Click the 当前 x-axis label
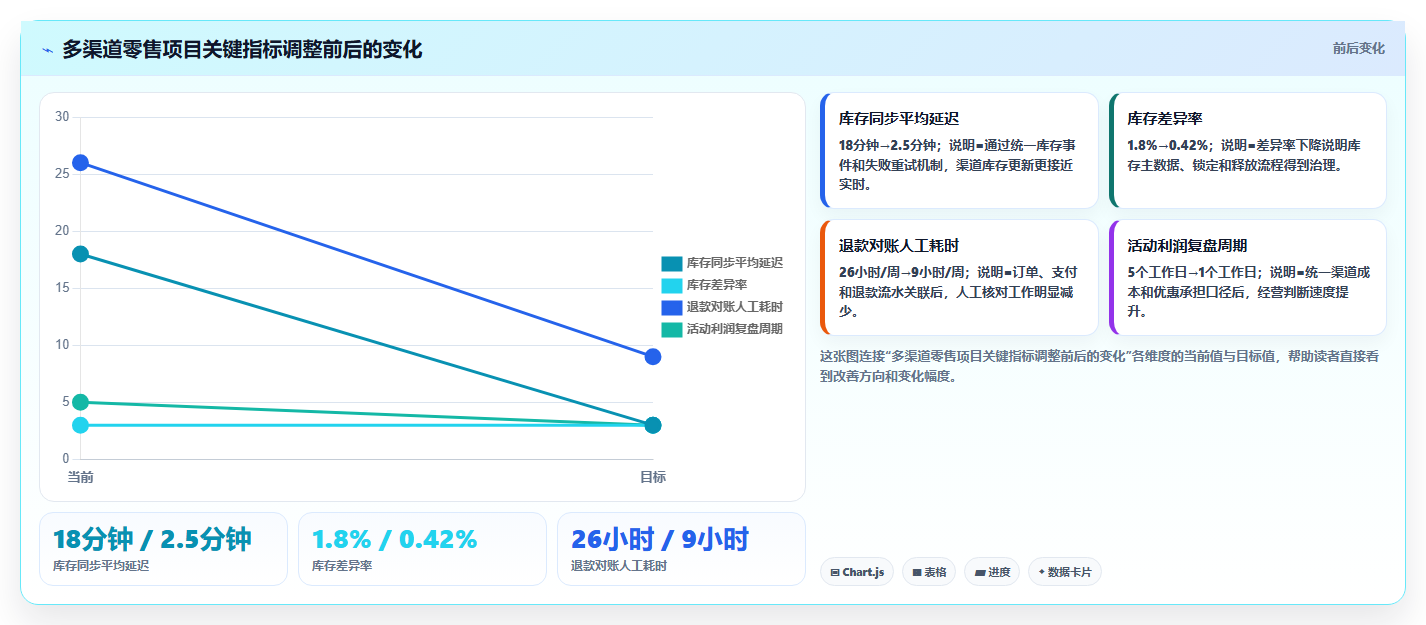Image resolution: width=1426 pixels, height=625 pixels. (x=81, y=477)
